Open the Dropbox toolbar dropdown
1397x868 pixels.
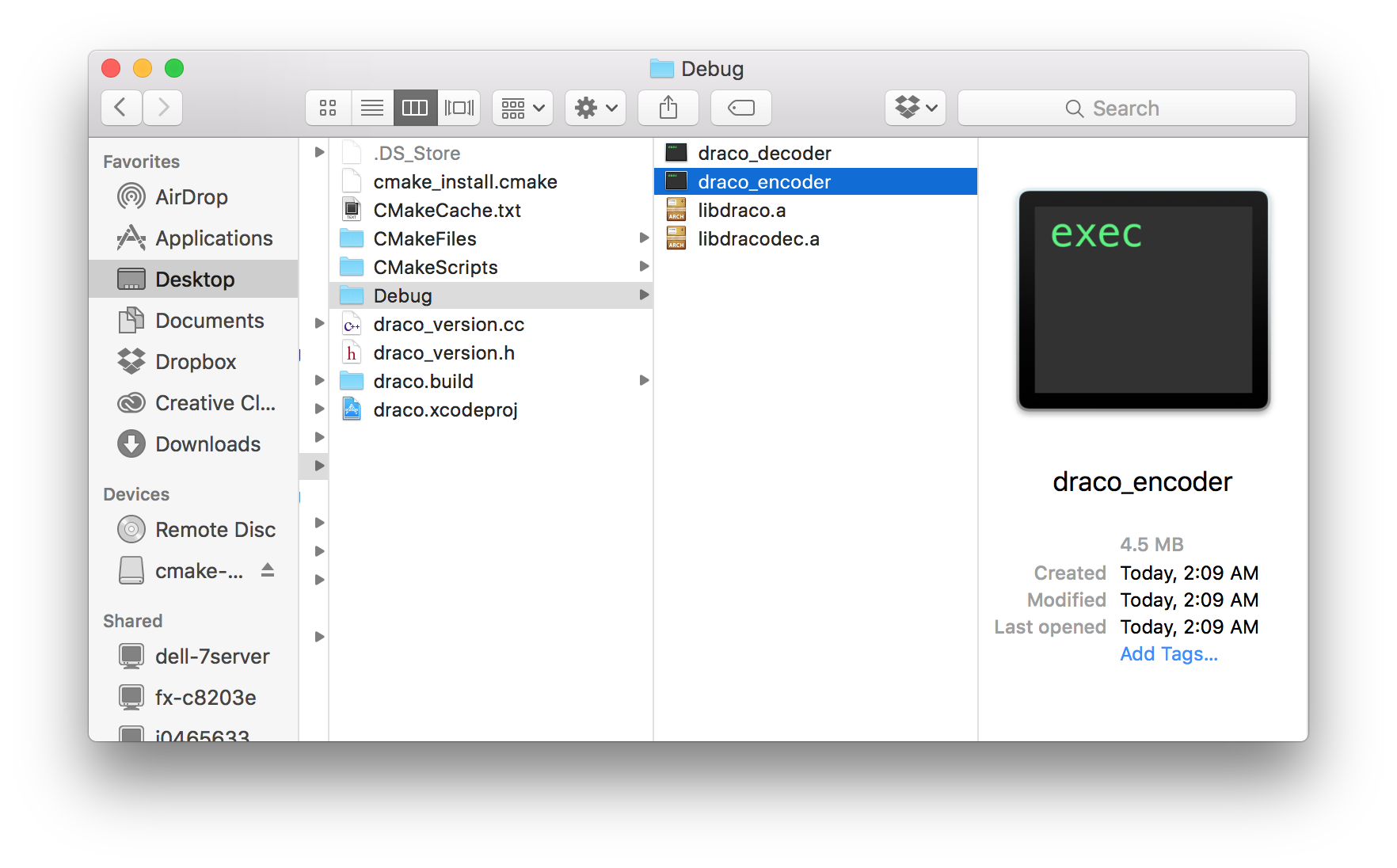(915, 108)
